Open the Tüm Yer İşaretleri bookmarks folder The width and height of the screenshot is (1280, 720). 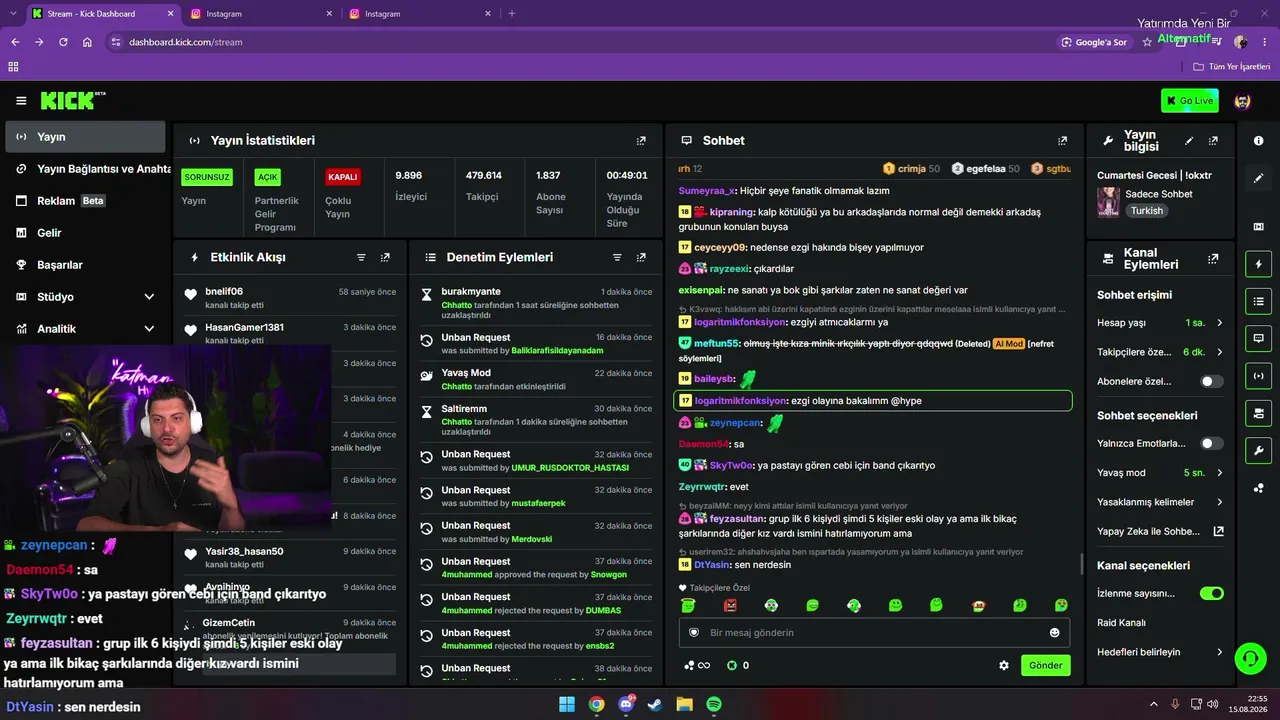tap(1232, 67)
